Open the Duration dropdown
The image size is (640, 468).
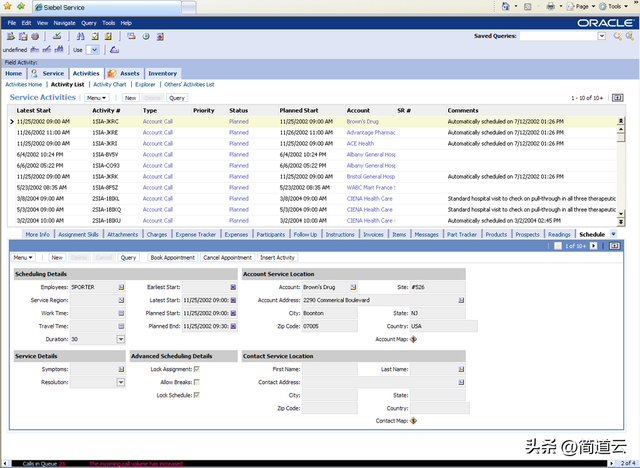121,339
